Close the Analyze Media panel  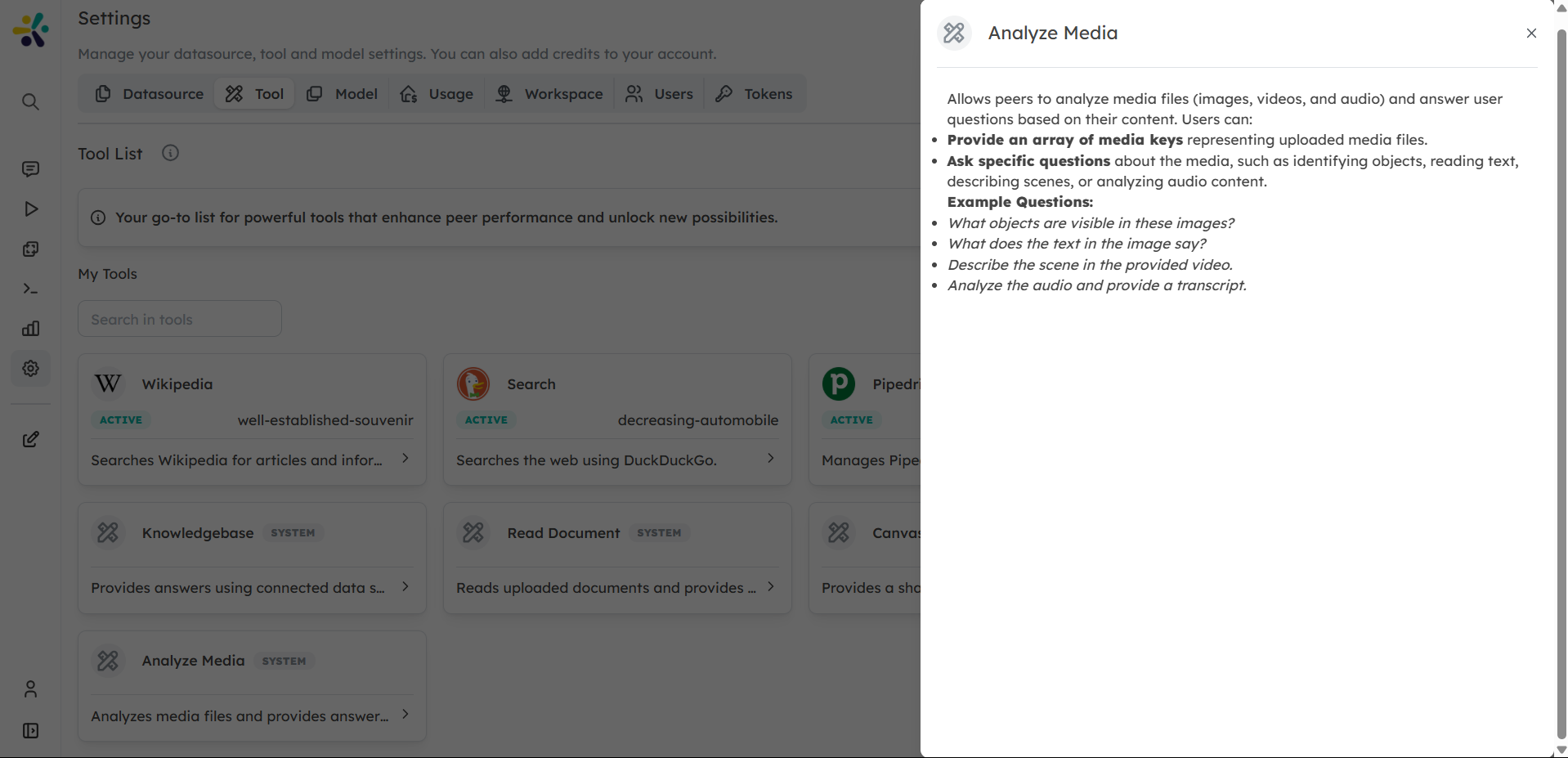click(1531, 34)
